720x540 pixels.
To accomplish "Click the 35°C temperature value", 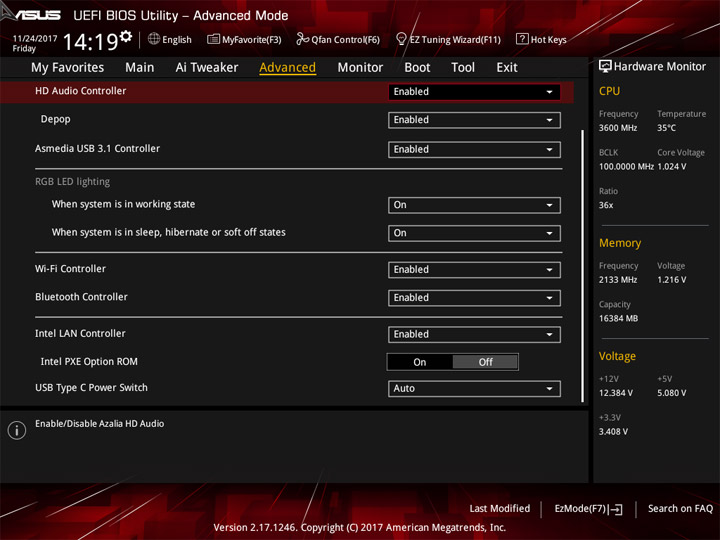I will 666,128.
